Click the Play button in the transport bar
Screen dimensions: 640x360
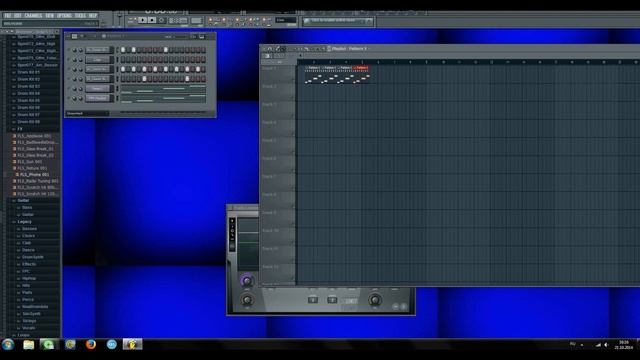[x=142, y=20]
